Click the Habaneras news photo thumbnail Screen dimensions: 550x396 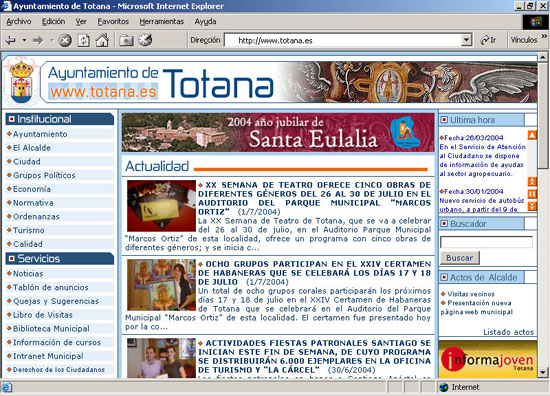[161, 285]
